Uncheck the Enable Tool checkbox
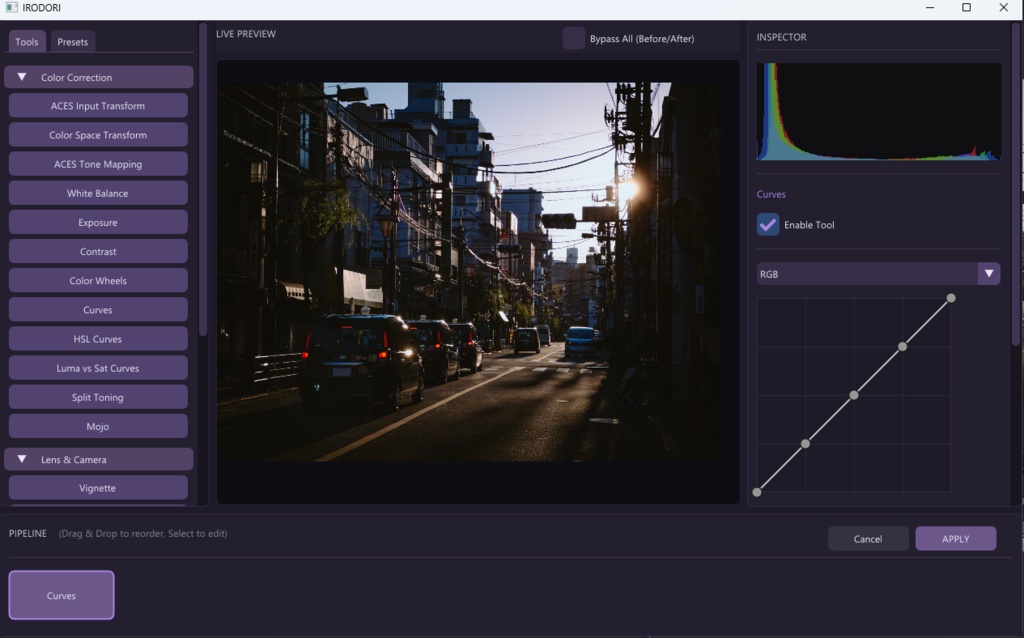Viewport: 1024px width, 638px height. 768,225
